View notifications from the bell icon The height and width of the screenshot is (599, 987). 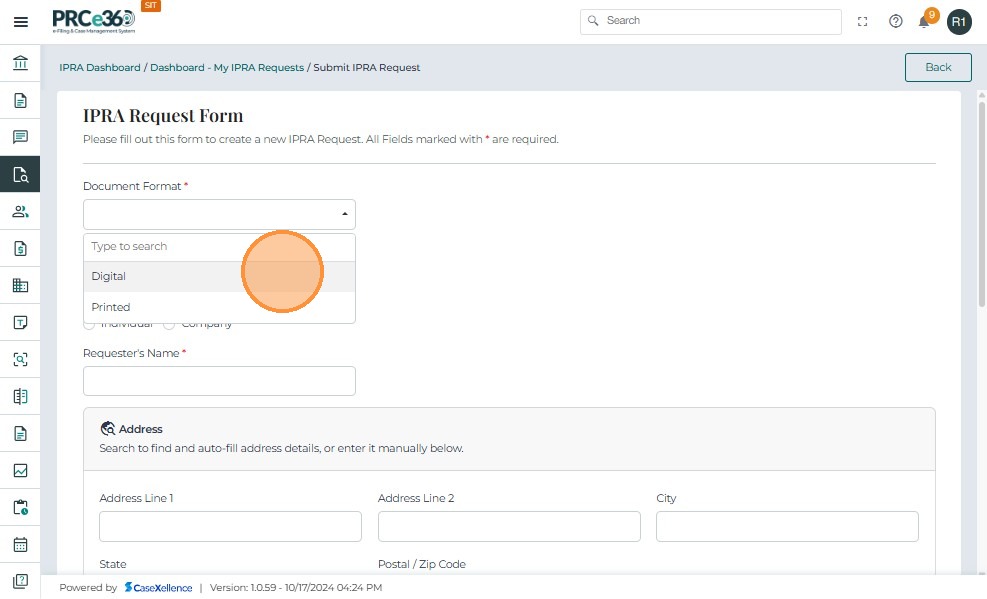[x=925, y=21]
